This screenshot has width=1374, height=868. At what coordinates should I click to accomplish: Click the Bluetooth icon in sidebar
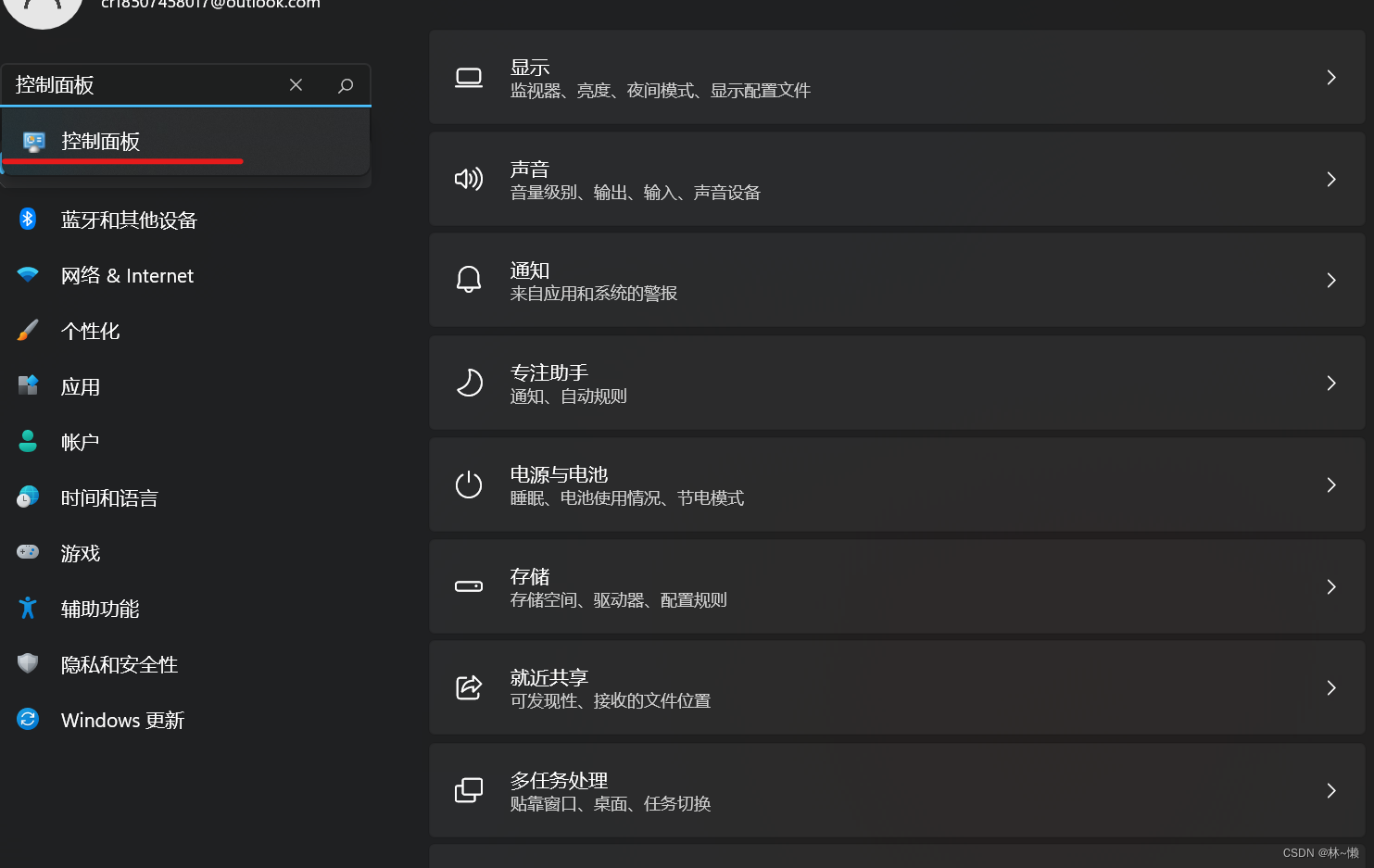coord(28,220)
